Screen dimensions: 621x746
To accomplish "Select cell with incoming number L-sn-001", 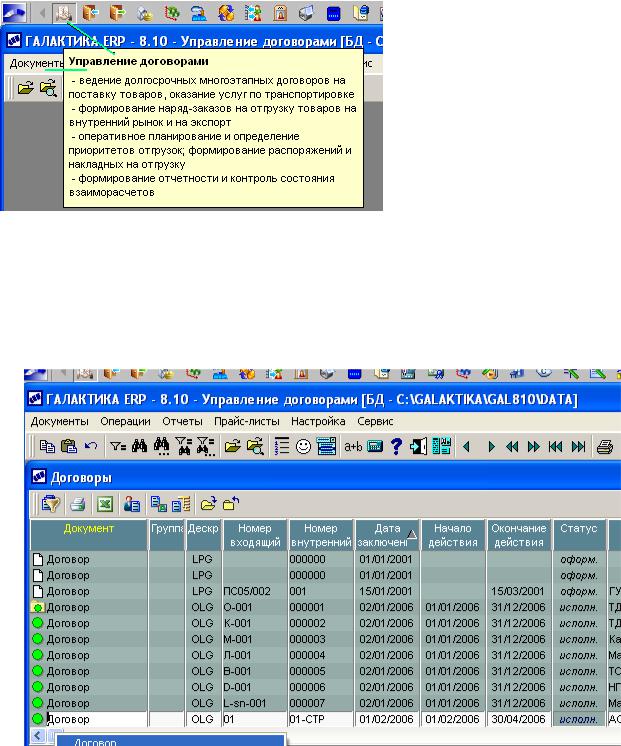I will click(x=255, y=703).
